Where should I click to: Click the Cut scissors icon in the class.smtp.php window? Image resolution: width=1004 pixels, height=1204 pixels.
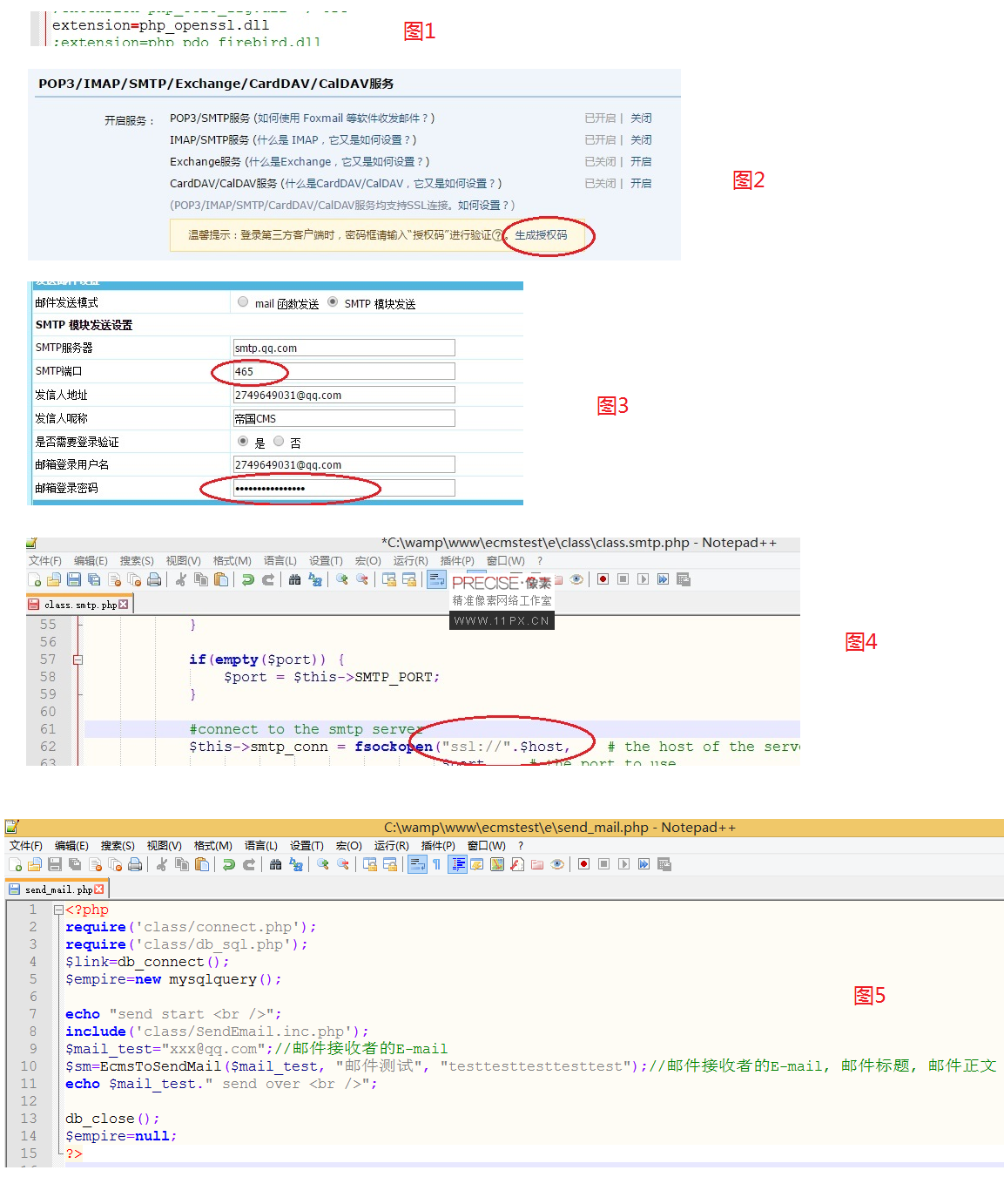click(180, 579)
